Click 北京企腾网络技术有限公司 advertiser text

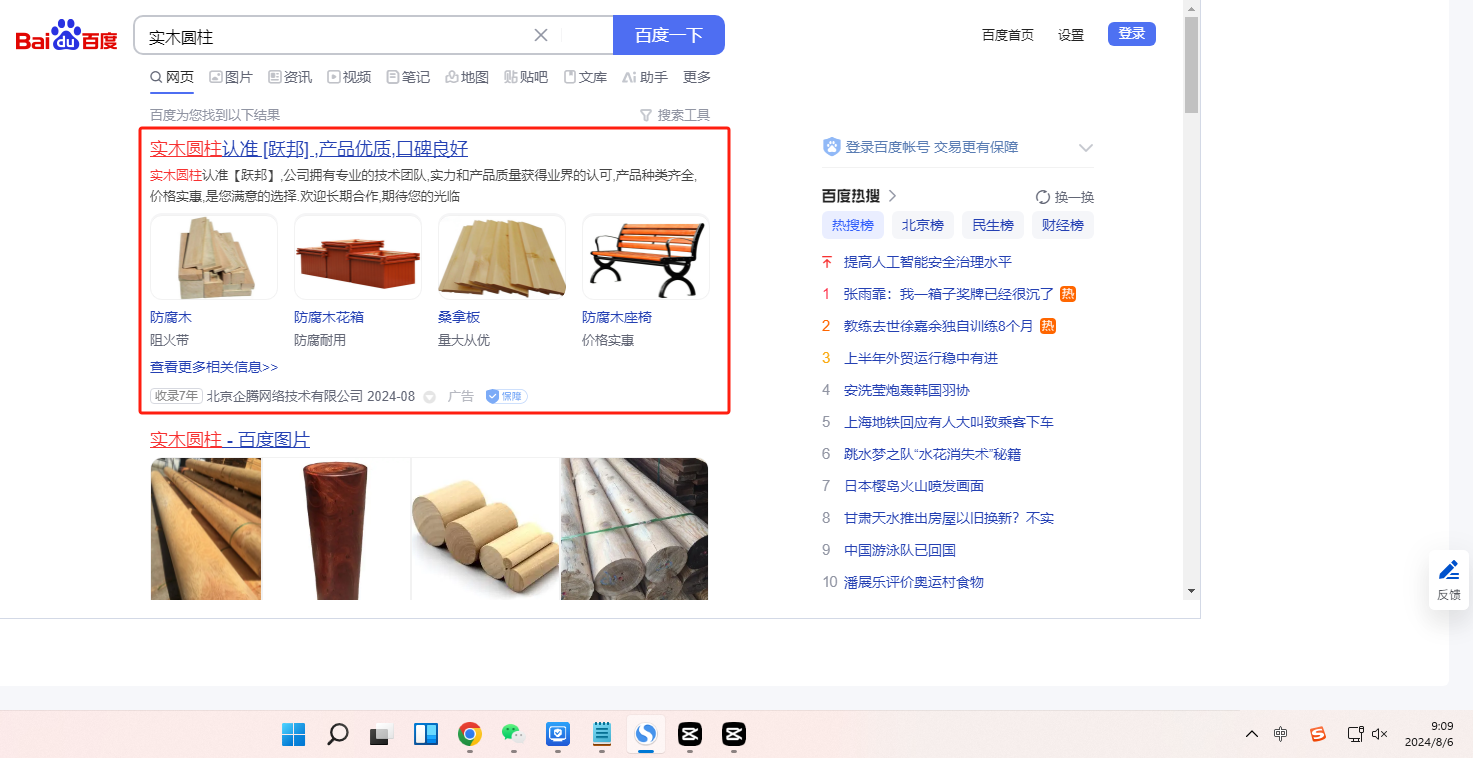[x=285, y=396]
